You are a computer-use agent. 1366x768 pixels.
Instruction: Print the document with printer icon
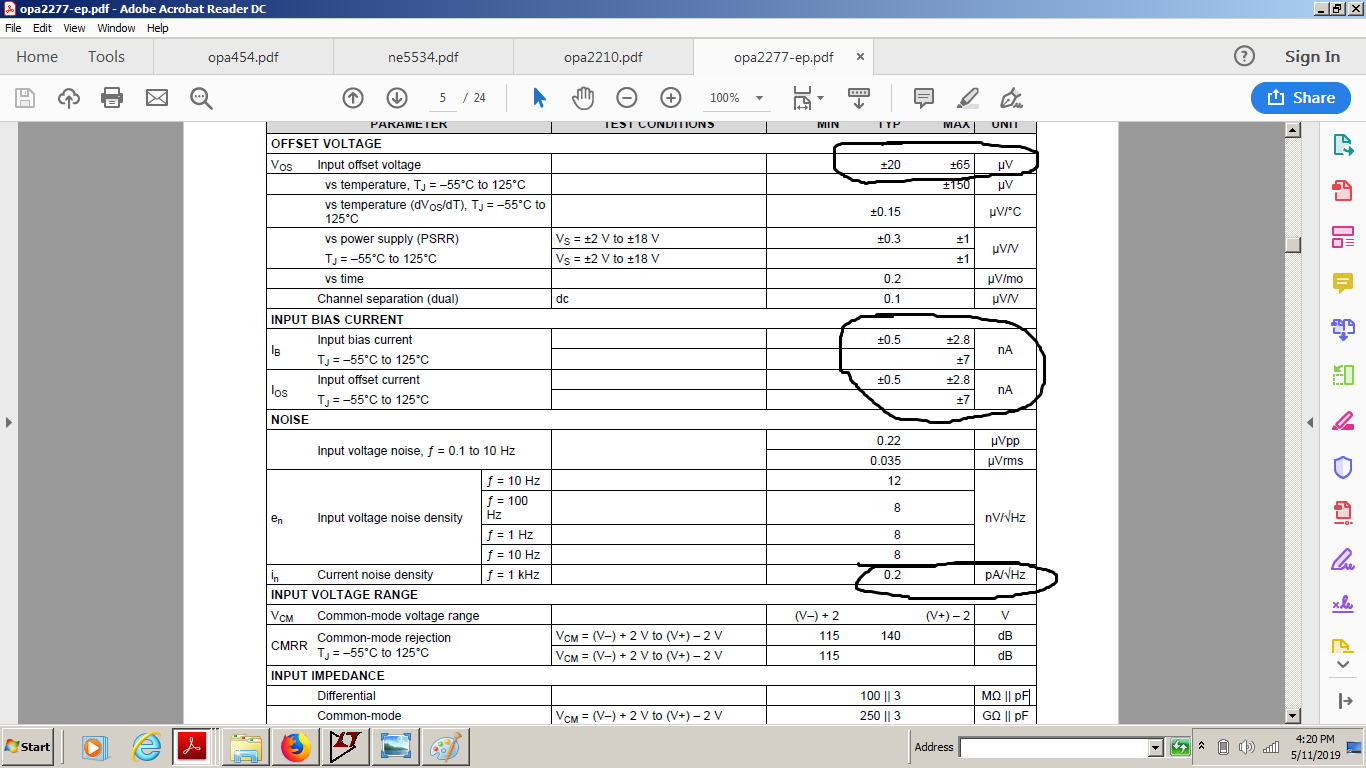(112, 98)
